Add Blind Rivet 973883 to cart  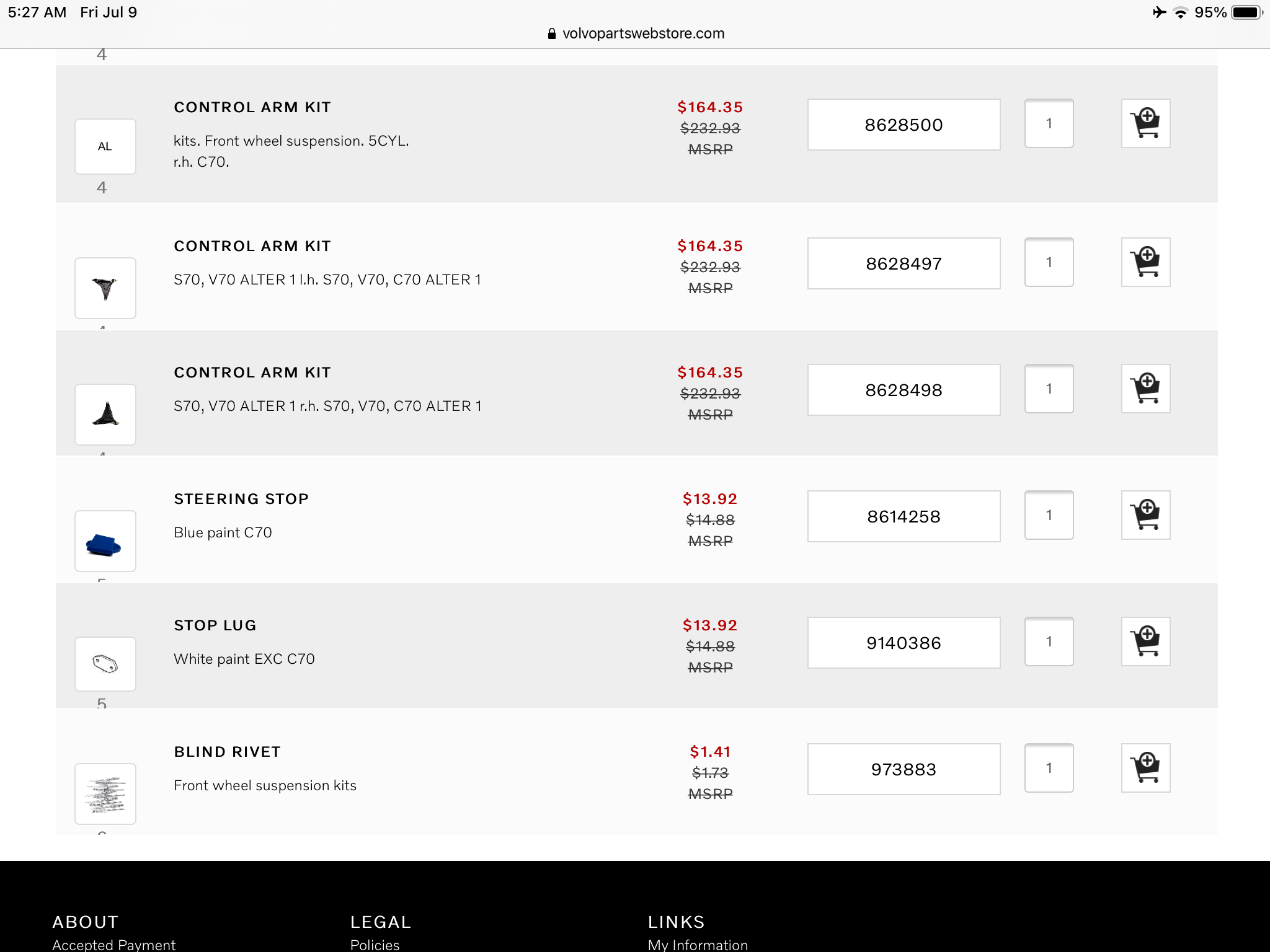[x=1145, y=768]
